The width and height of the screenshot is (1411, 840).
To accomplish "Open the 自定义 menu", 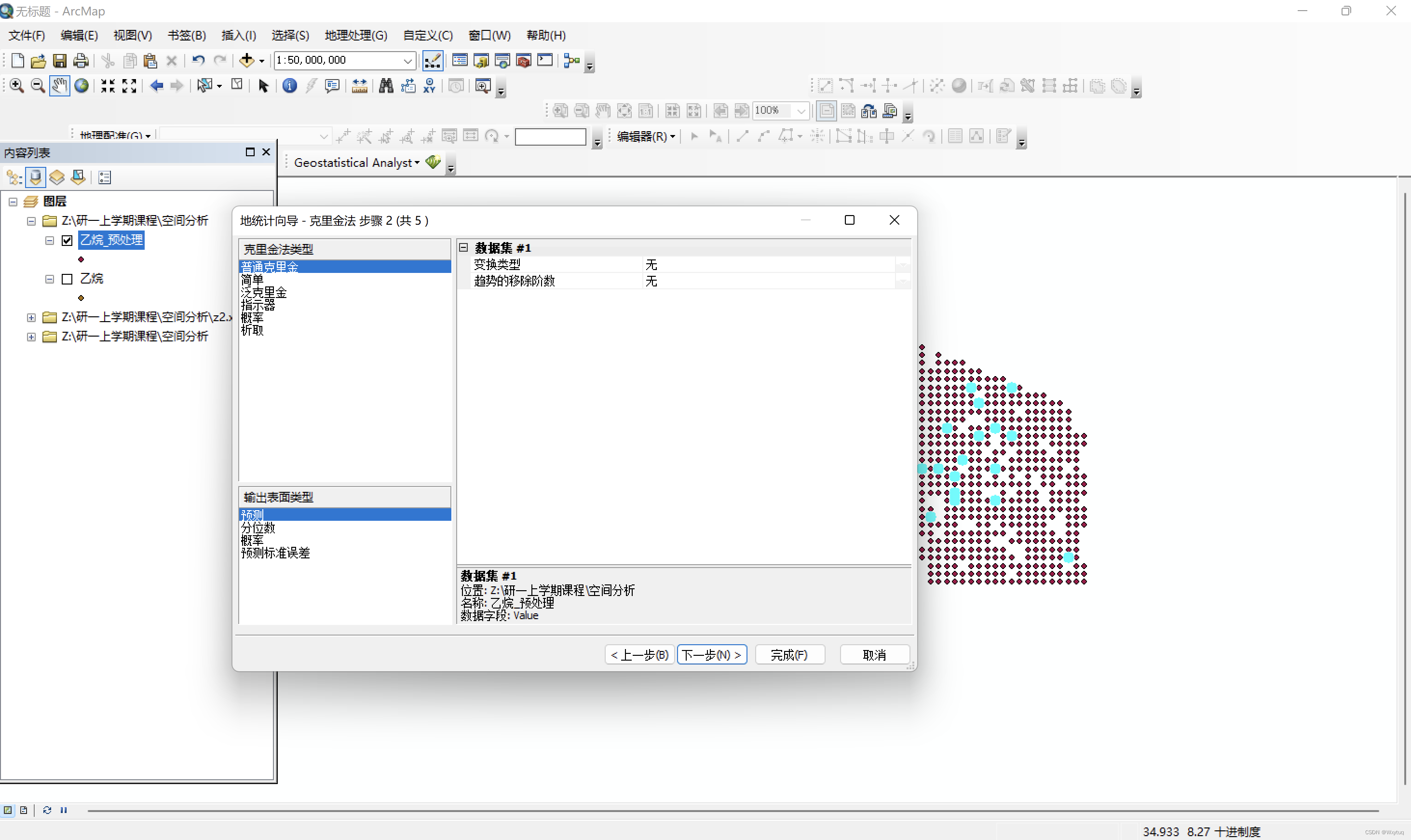I will [428, 35].
